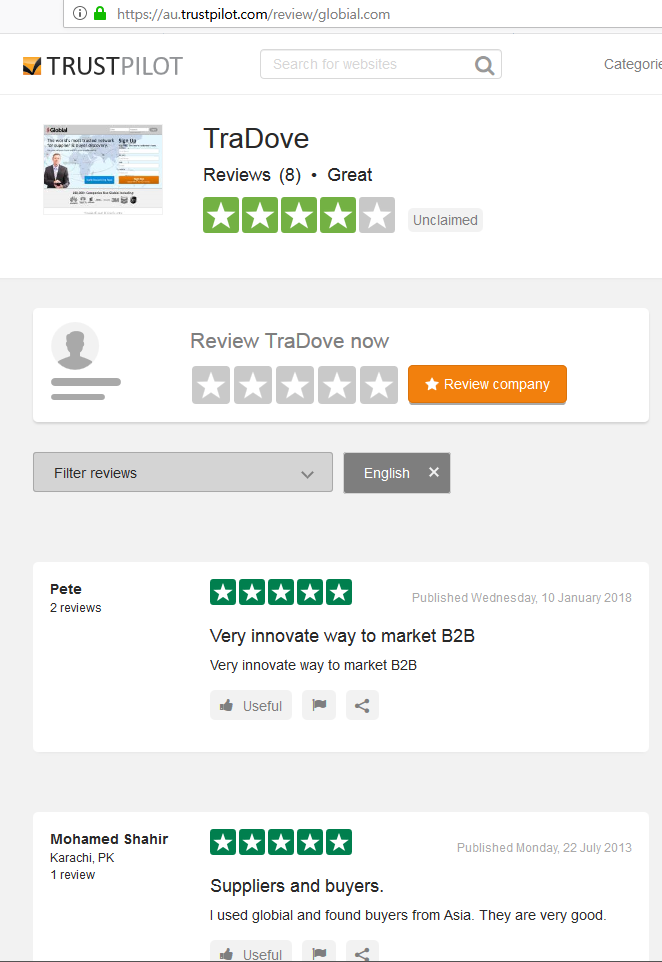Flag Pete's review with the flag icon

[319, 705]
